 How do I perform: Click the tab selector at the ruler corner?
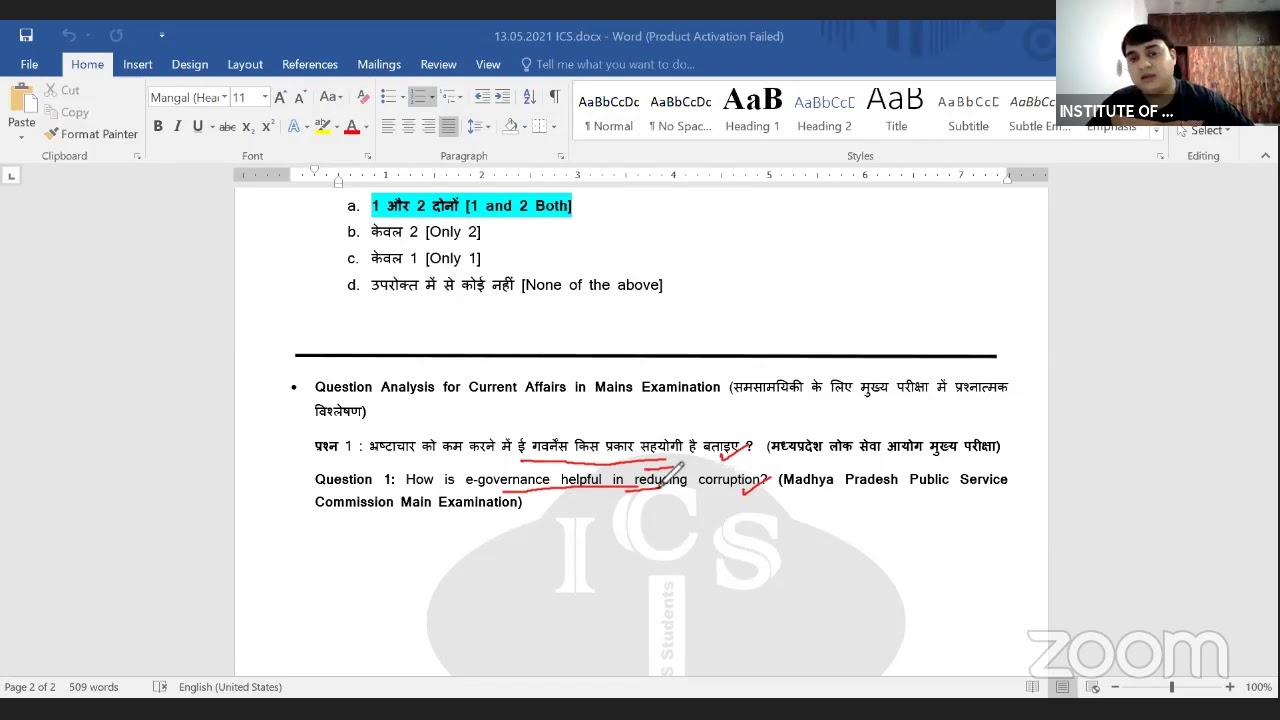point(11,176)
